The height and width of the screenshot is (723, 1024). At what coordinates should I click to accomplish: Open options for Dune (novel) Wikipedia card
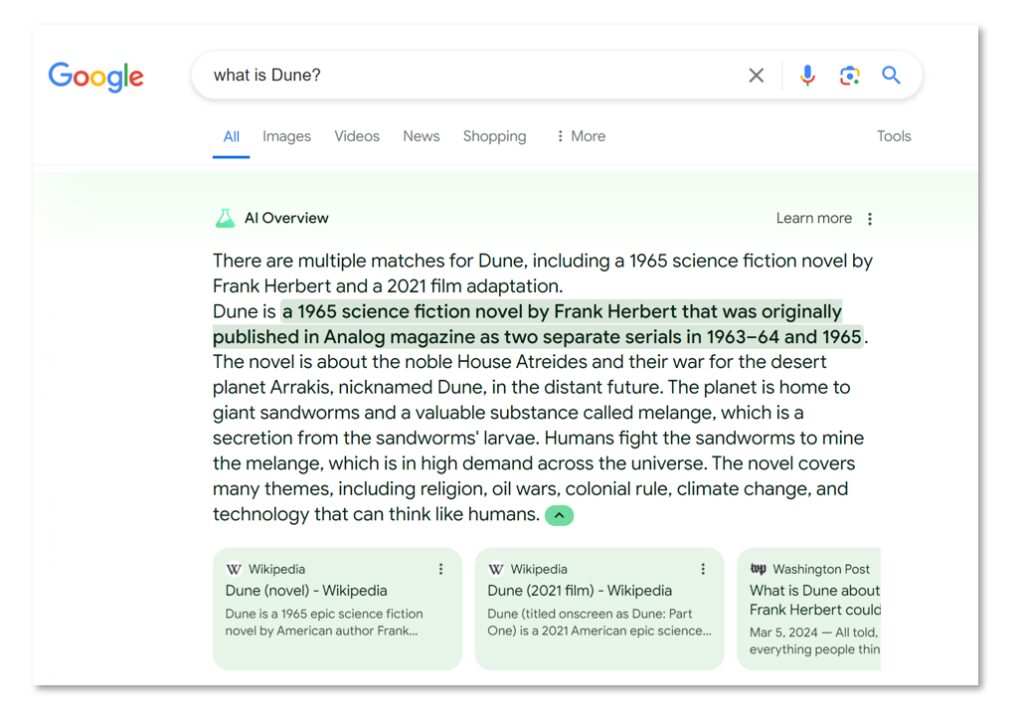click(441, 569)
